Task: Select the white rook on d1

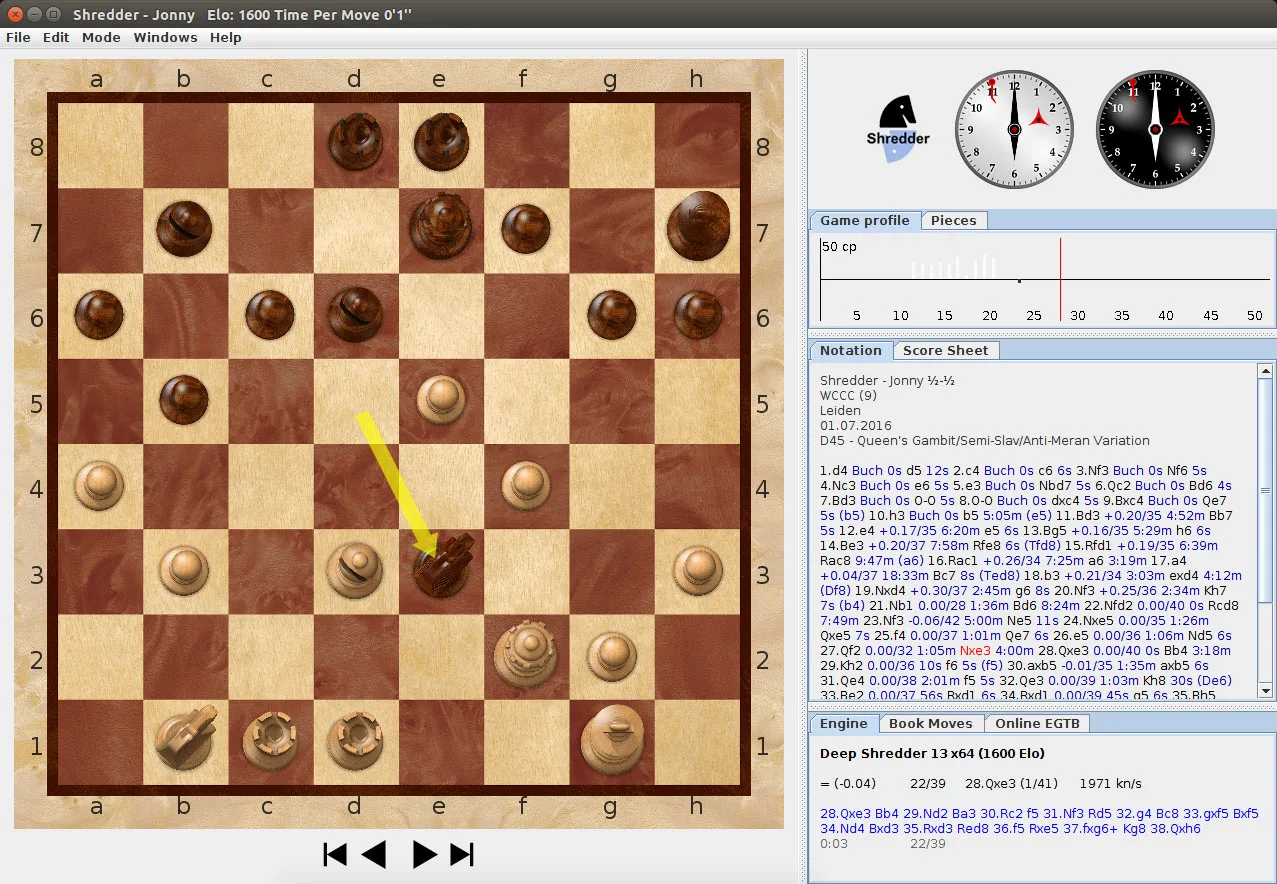Action: [356, 739]
